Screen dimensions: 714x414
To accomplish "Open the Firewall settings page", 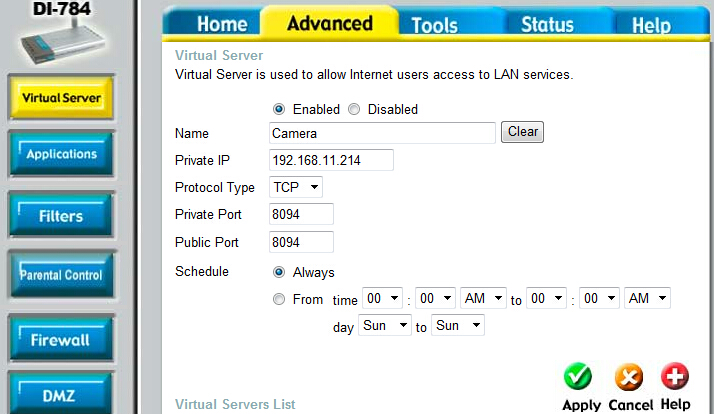I will pos(58,340).
